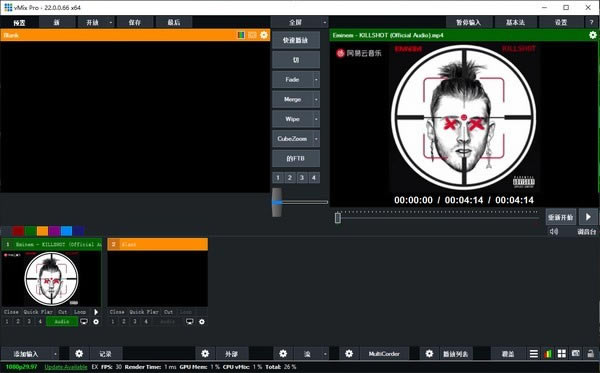Click the lock icon in bottom bar

click(x=590, y=353)
